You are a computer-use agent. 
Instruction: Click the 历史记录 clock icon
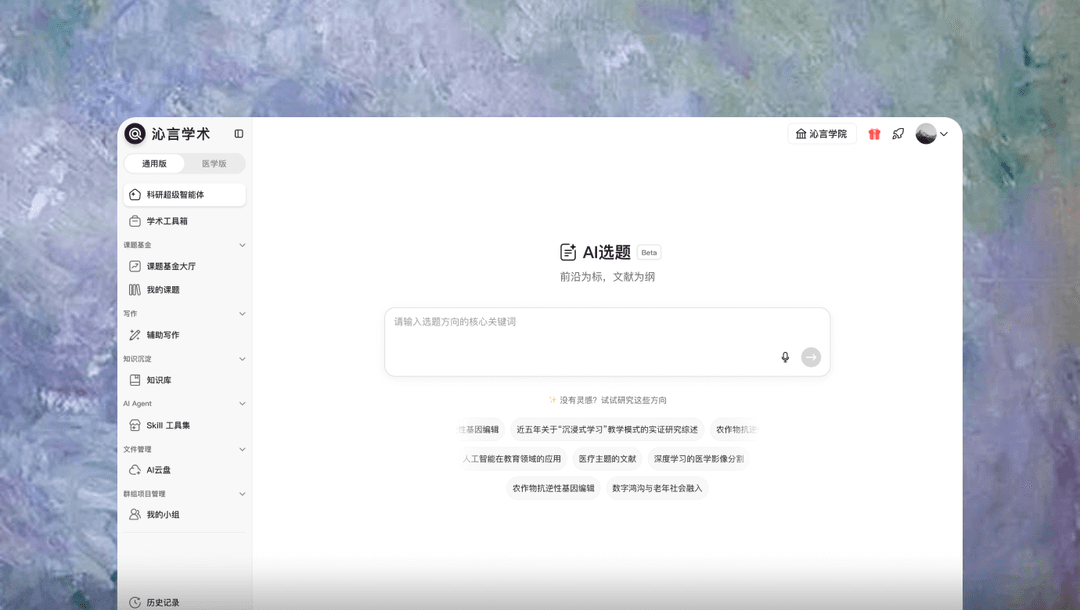(x=135, y=602)
